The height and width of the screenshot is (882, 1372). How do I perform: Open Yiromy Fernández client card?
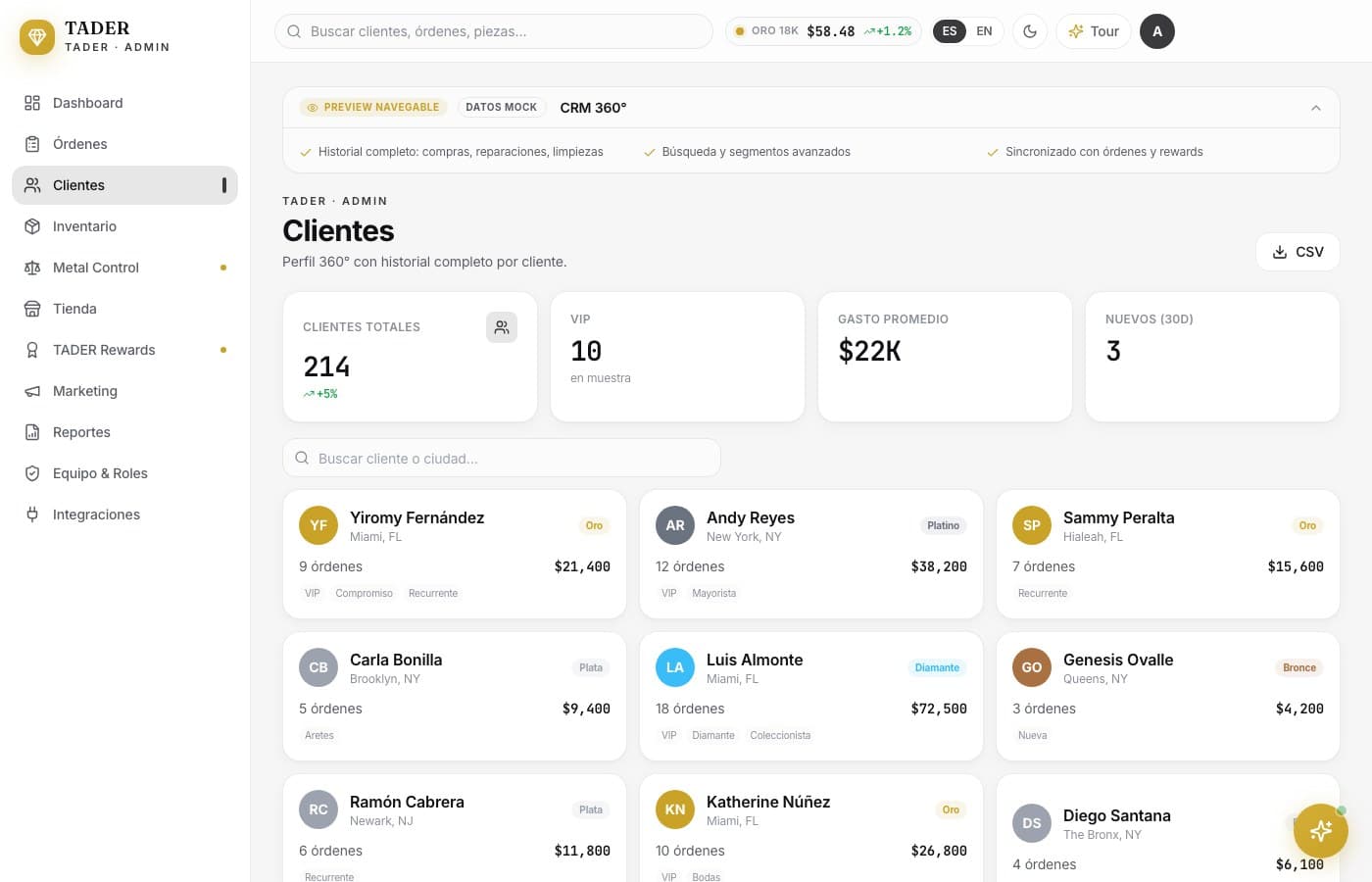coord(455,554)
